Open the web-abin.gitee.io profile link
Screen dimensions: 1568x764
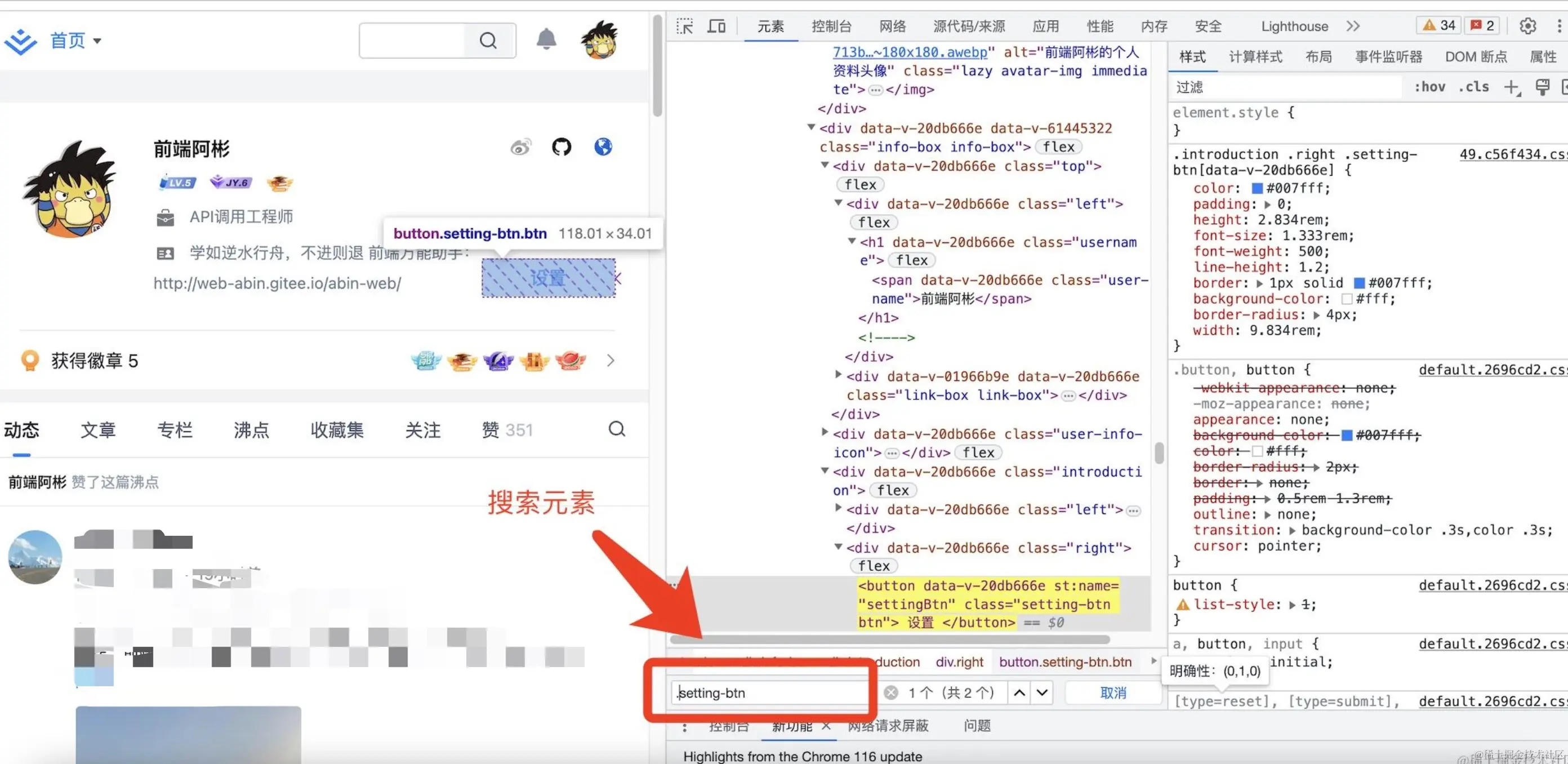click(277, 283)
